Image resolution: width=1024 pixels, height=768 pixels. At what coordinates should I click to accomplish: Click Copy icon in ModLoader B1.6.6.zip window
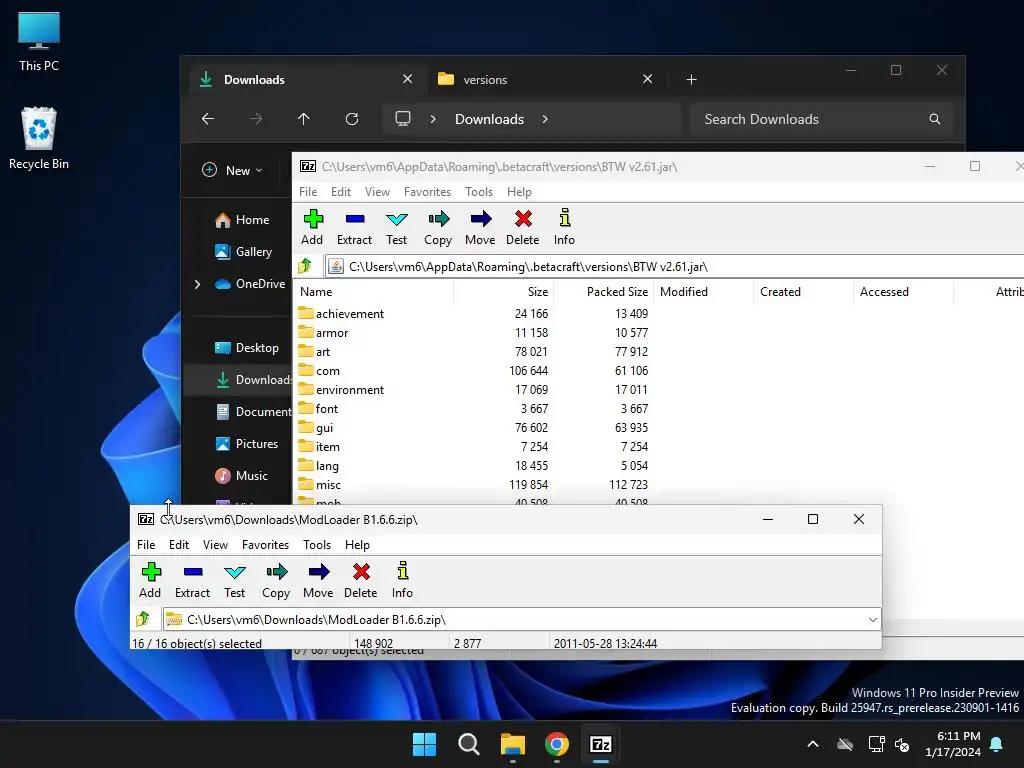pyautogui.click(x=276, y=572)
